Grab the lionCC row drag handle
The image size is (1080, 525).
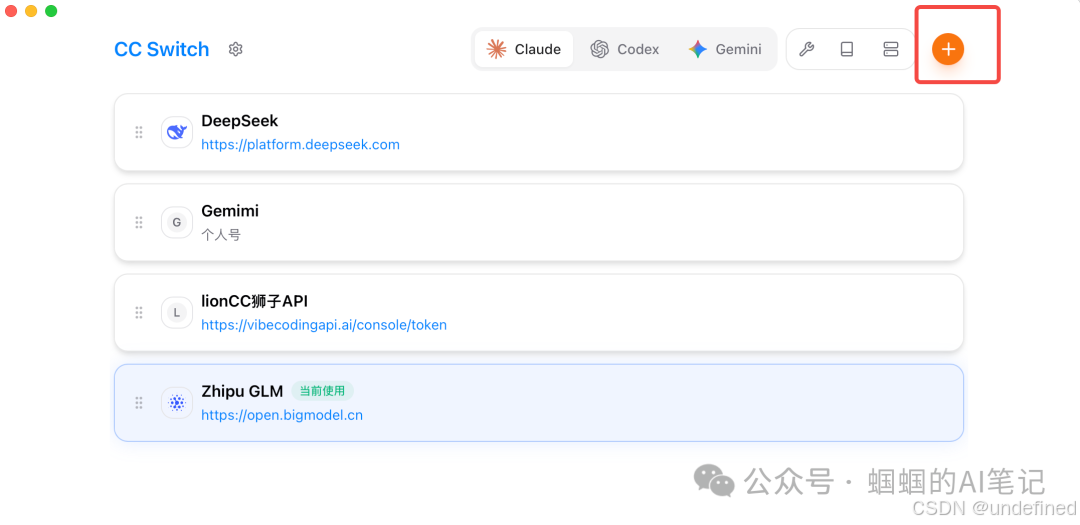click(x=138, y=312)
